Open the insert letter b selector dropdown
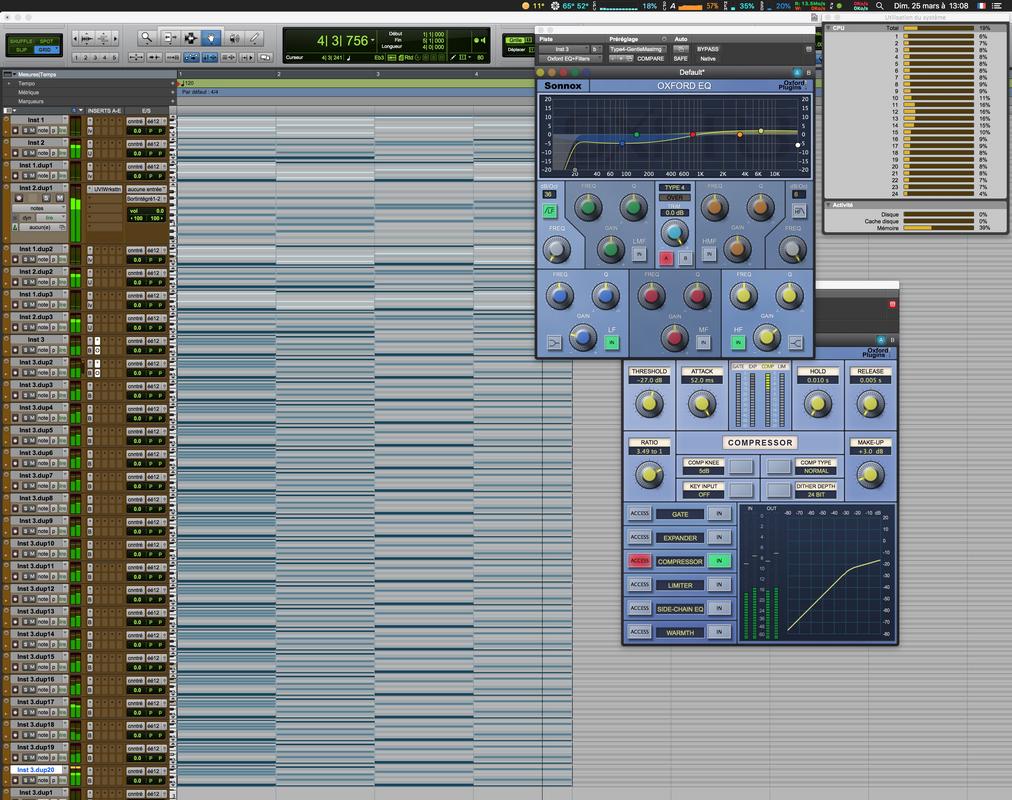The width and height of the screenshot is (1012, 800). [596, 49]
